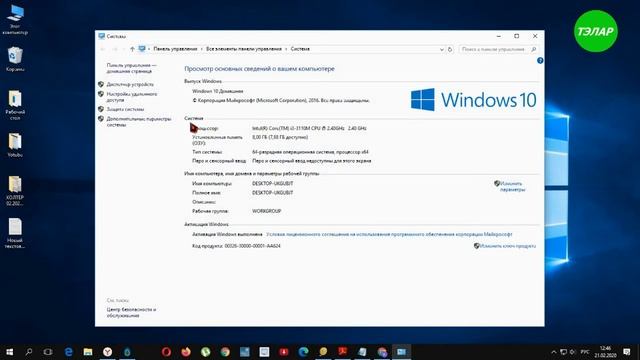Image resolution: width=640 pixels, height=360 pixels.
Task: Select the product code 00326-10000-00001-AA624
Action: coord(252,246)
